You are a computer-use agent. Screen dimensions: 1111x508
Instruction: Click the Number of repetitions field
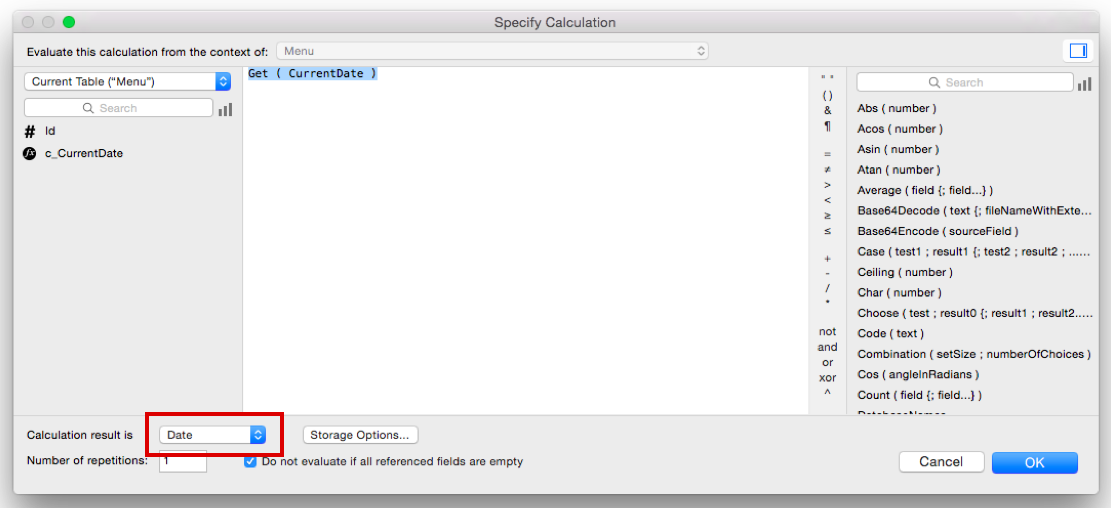(x=183, y=461)
